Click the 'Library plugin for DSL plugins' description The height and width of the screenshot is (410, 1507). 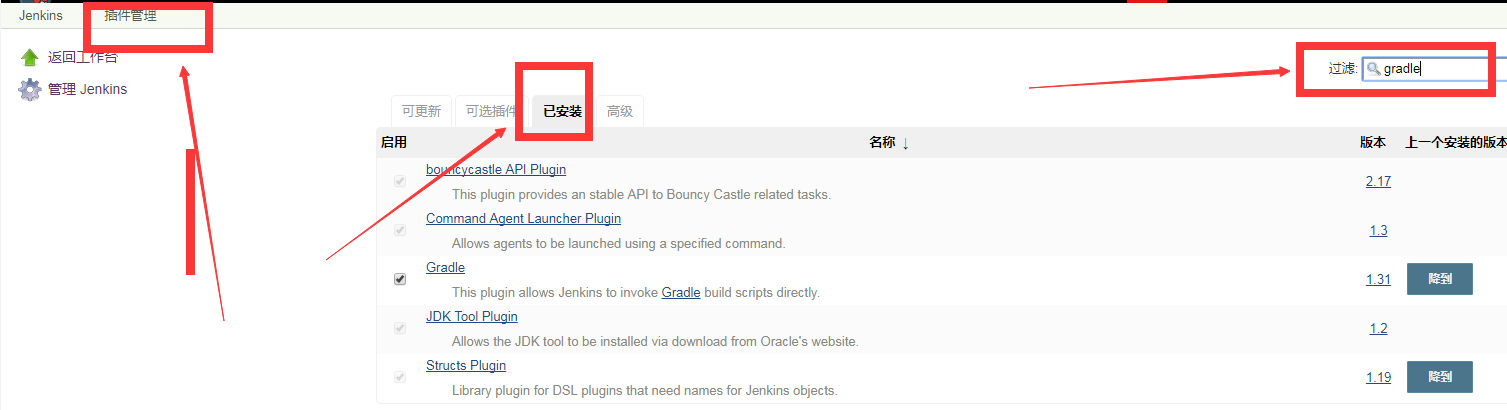tap(644, 390)
